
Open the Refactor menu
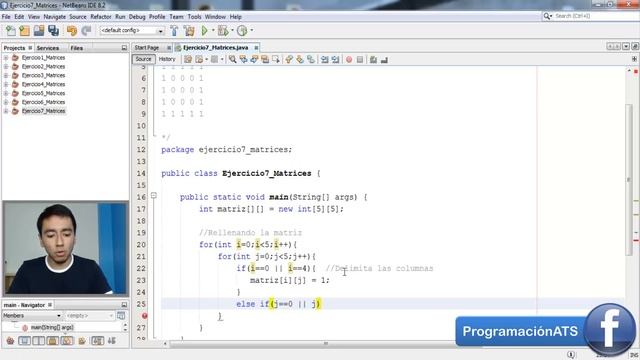101,17
